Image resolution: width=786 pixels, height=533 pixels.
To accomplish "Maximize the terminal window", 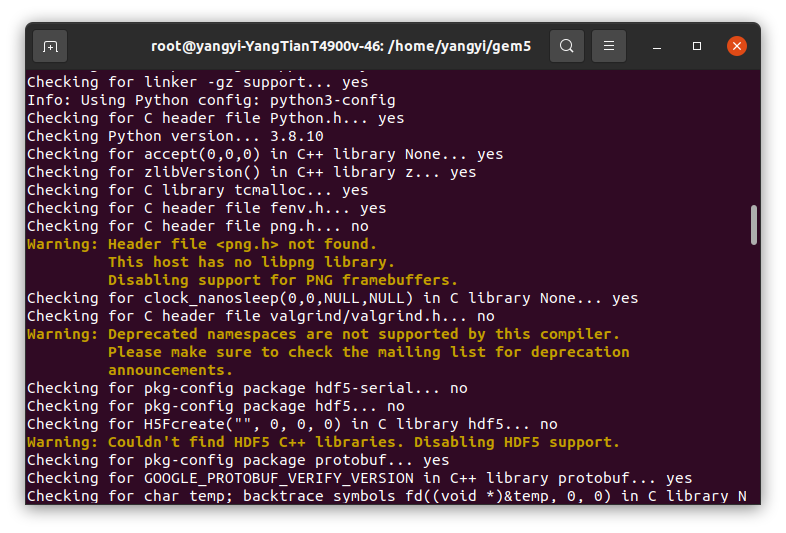I will (697, 46).
